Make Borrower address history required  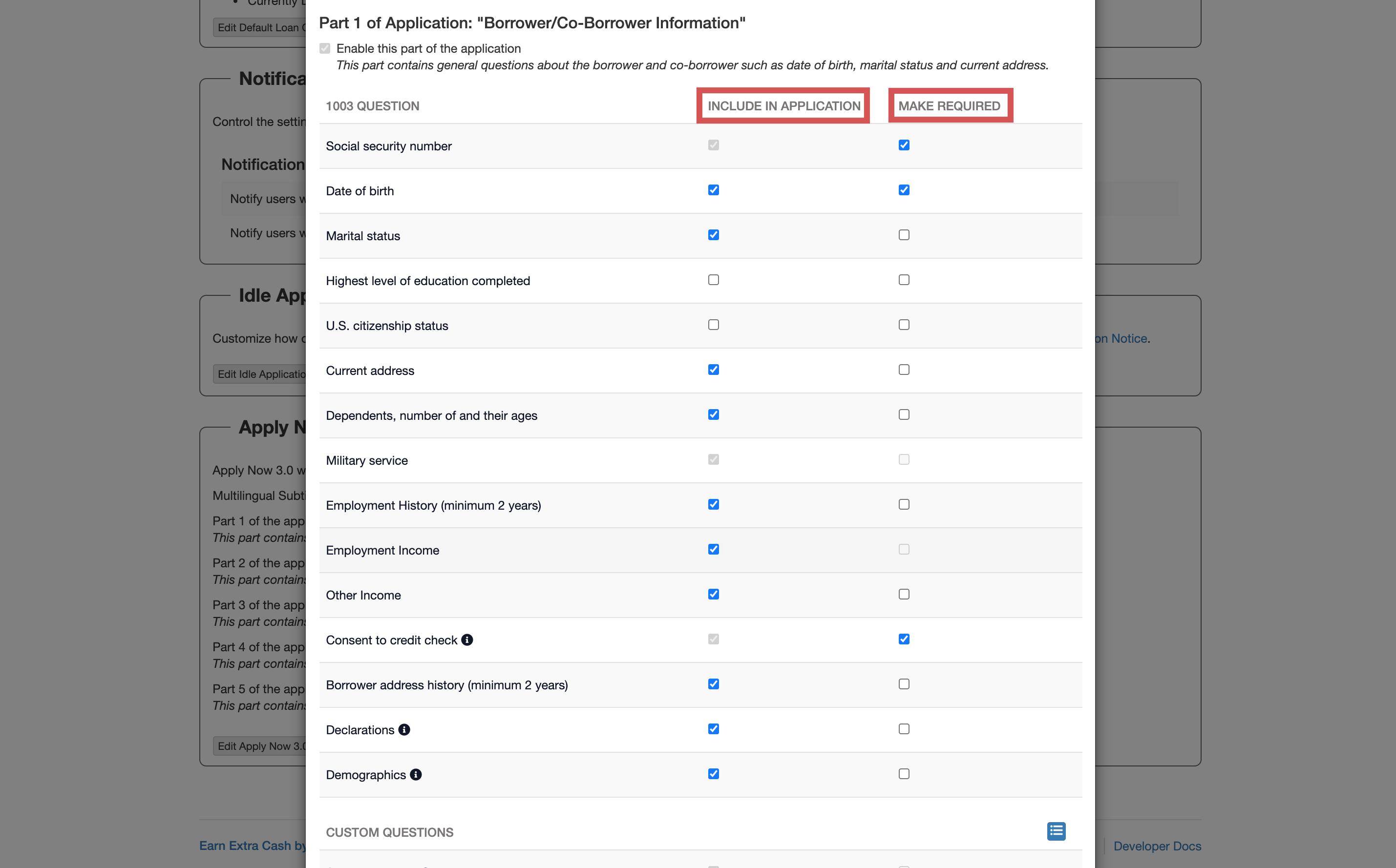click(904, 684)
